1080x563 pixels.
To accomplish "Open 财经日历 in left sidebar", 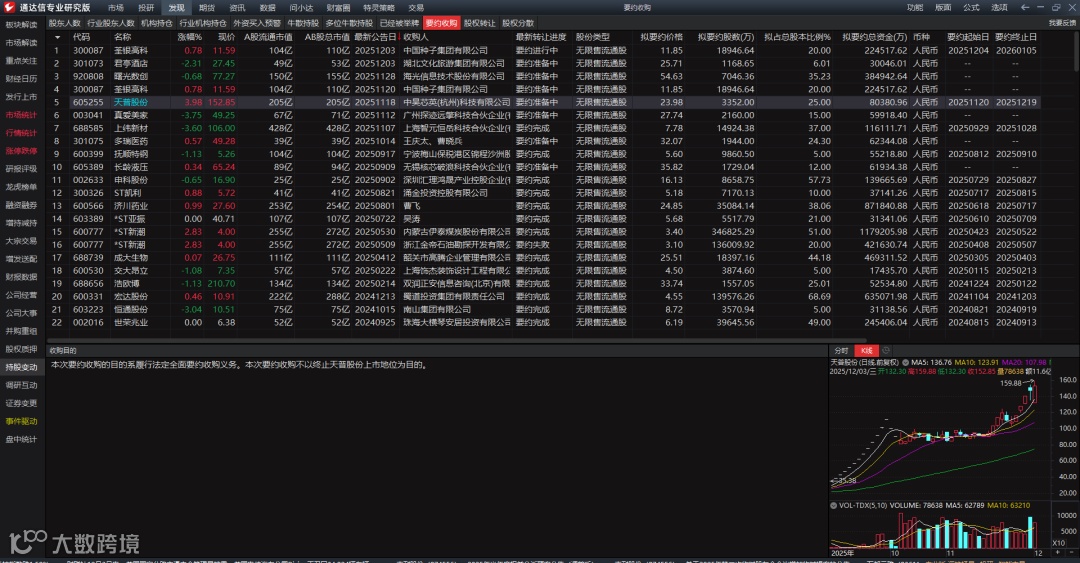I will (21, 79).
